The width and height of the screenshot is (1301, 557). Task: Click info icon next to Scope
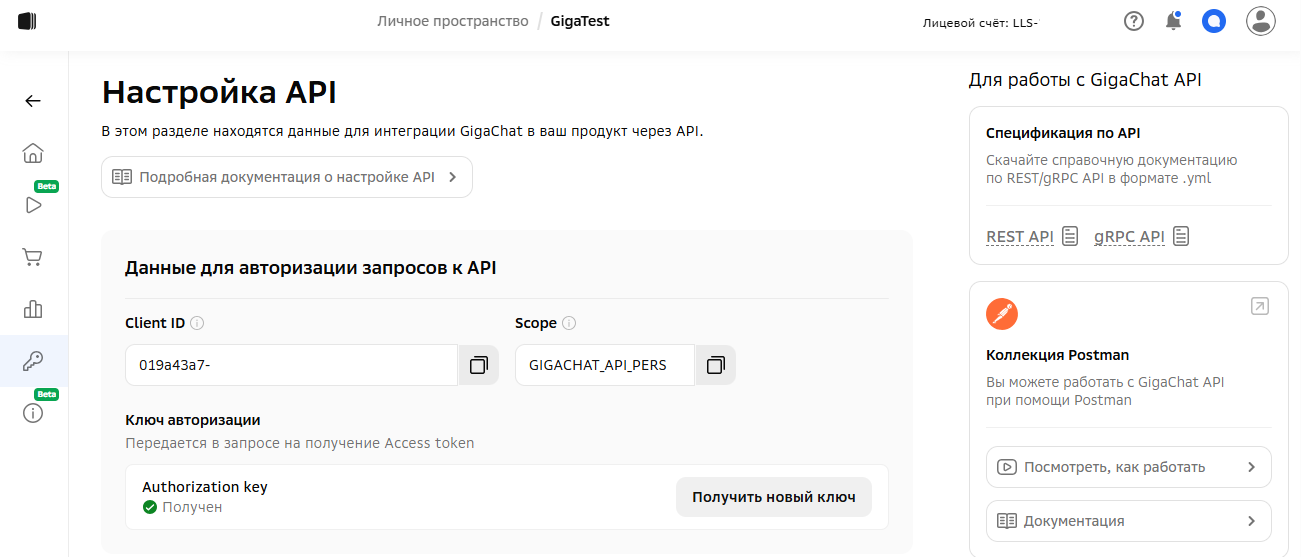coord(569,323)
